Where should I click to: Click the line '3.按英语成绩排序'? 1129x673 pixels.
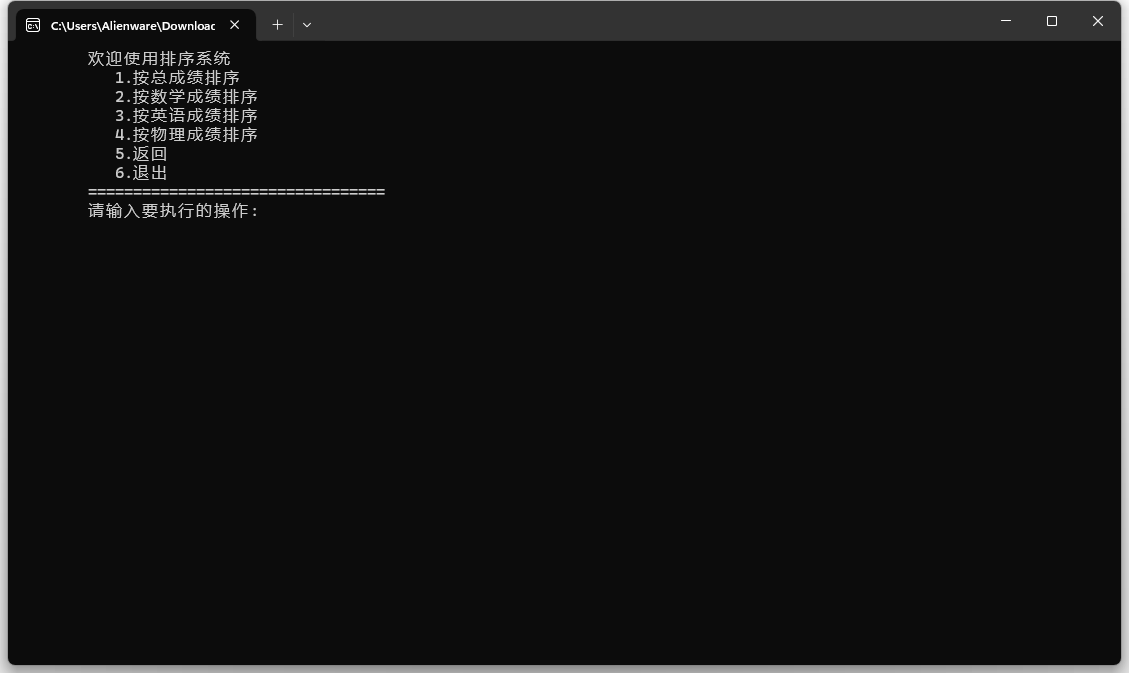[186, 115]
